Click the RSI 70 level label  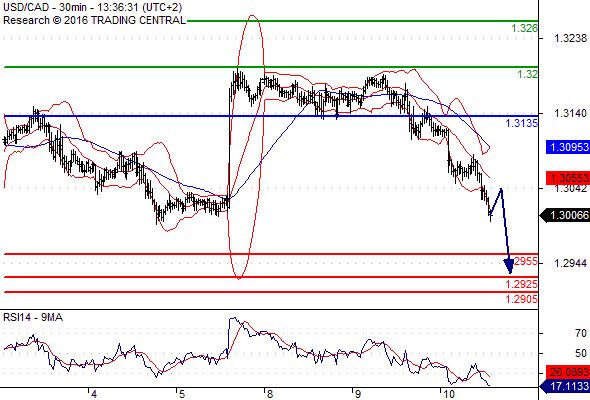(x=581, y=333)
